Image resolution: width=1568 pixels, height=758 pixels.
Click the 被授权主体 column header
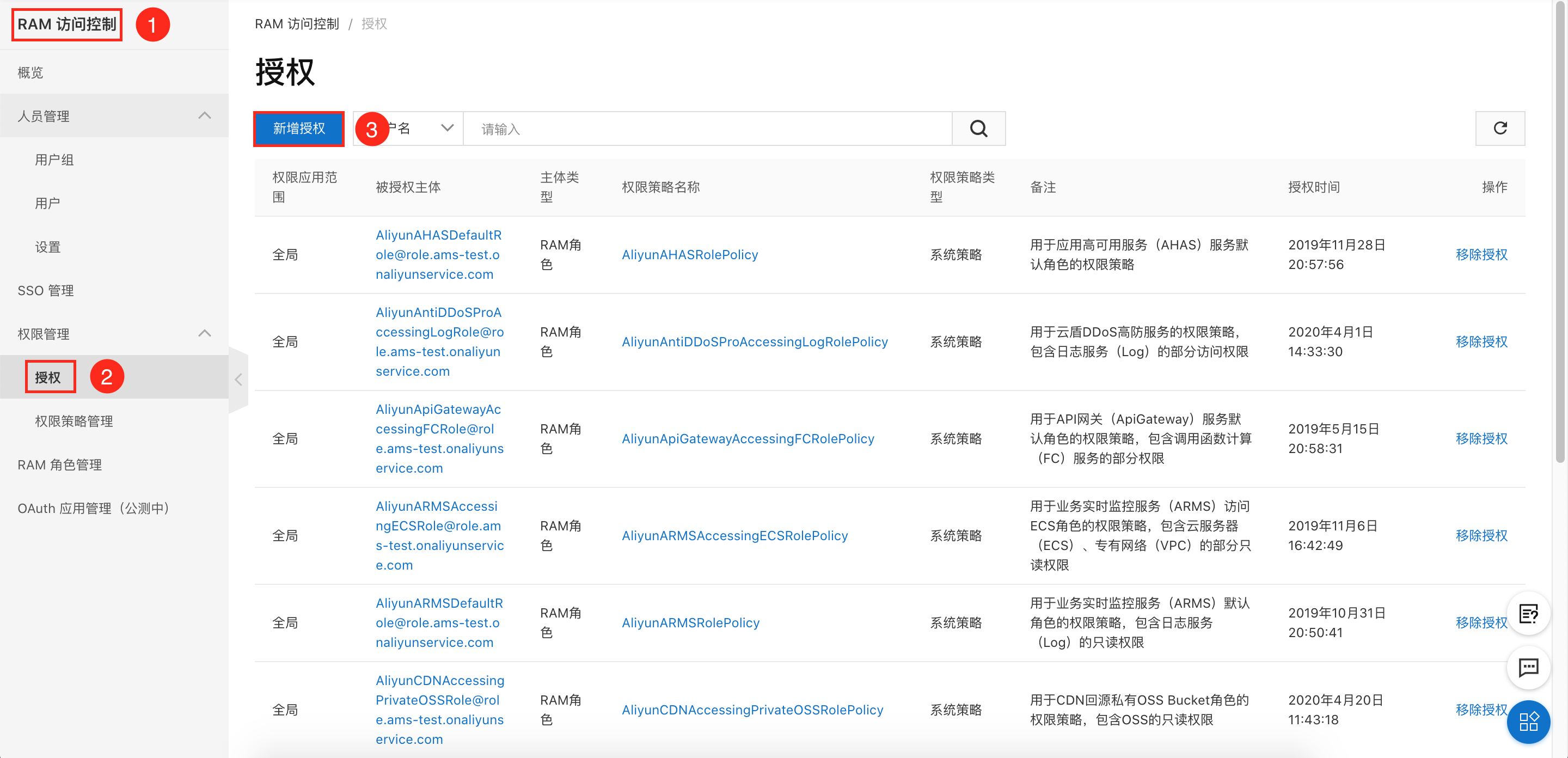tap(408, 187)
